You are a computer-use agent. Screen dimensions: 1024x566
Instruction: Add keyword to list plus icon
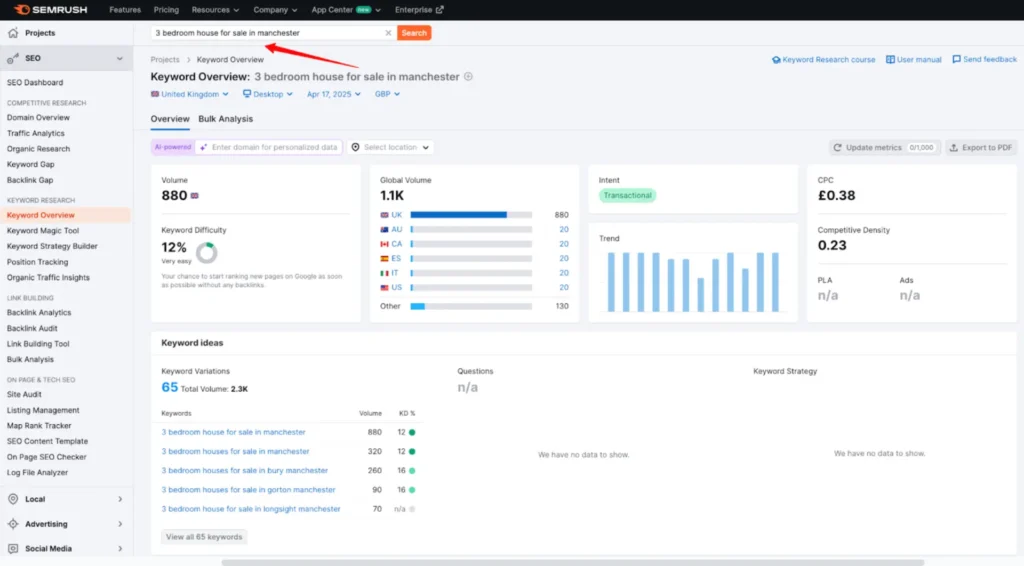click(468, 76)
